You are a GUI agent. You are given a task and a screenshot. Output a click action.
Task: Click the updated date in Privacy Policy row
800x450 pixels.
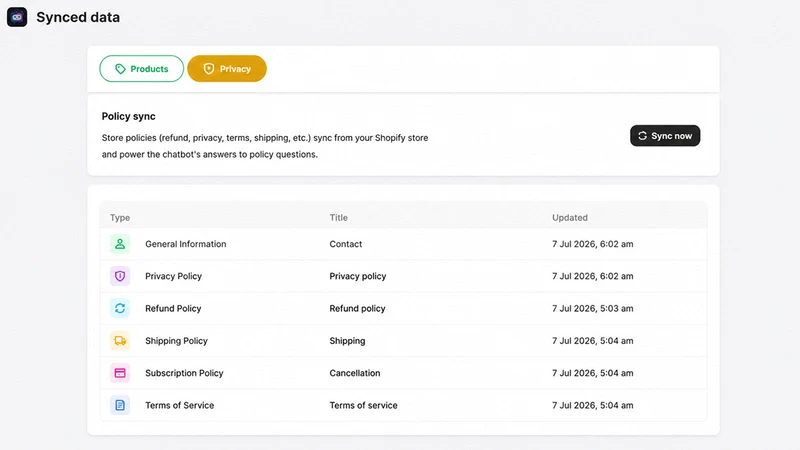pos(592,276)
